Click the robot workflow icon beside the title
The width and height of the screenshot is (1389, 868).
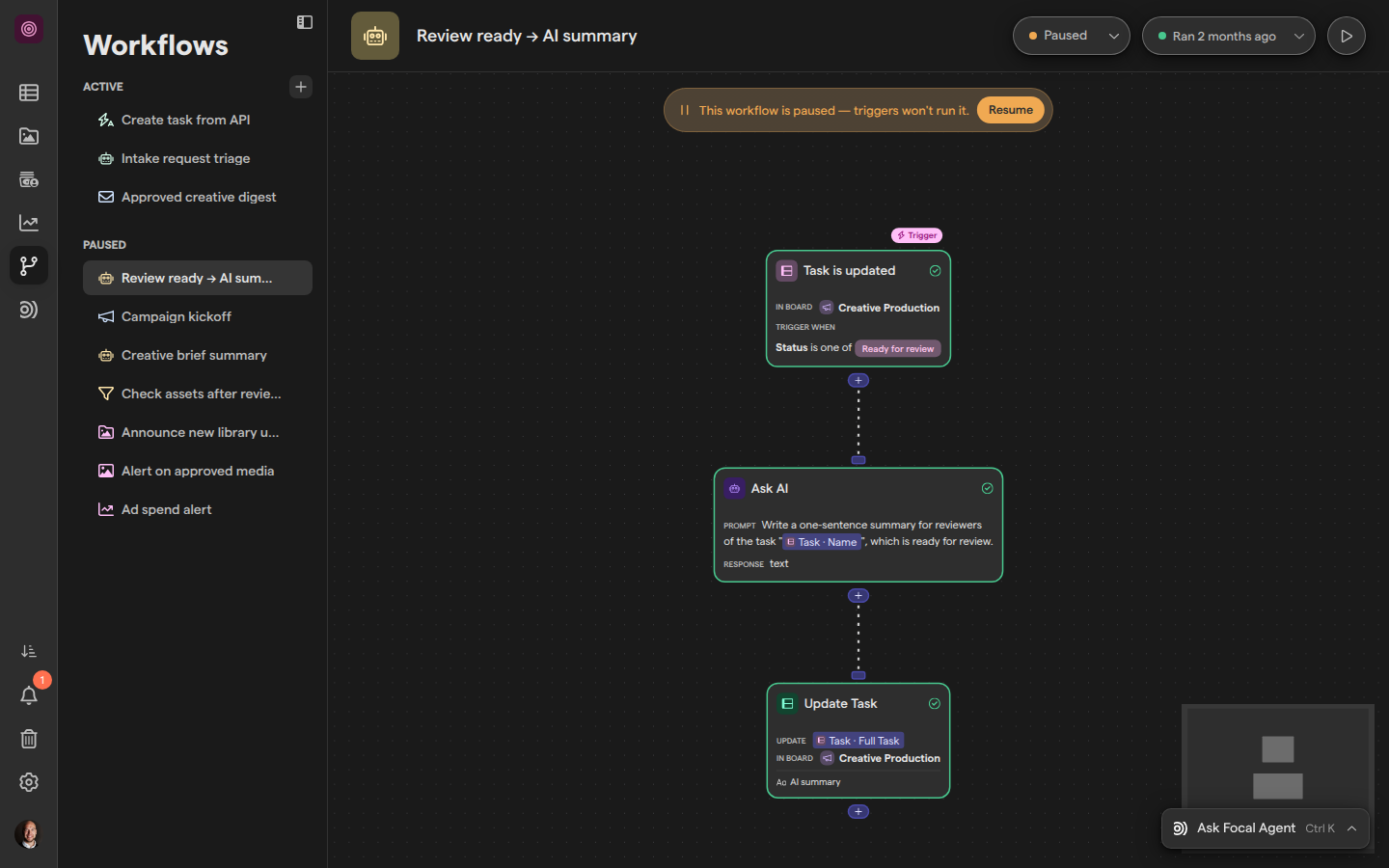click(x=375, y=36)
